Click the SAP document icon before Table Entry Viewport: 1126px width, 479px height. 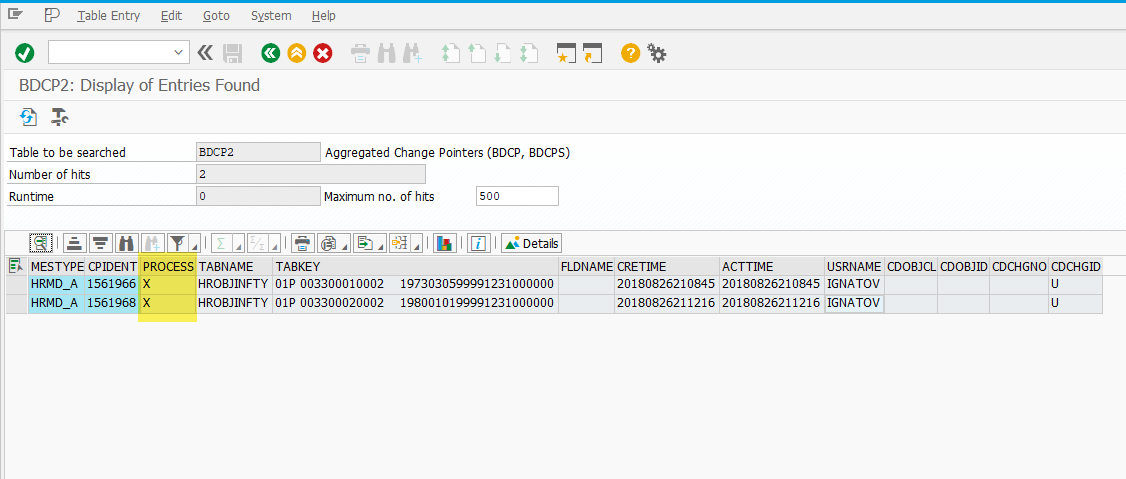(x=52, y=15)
